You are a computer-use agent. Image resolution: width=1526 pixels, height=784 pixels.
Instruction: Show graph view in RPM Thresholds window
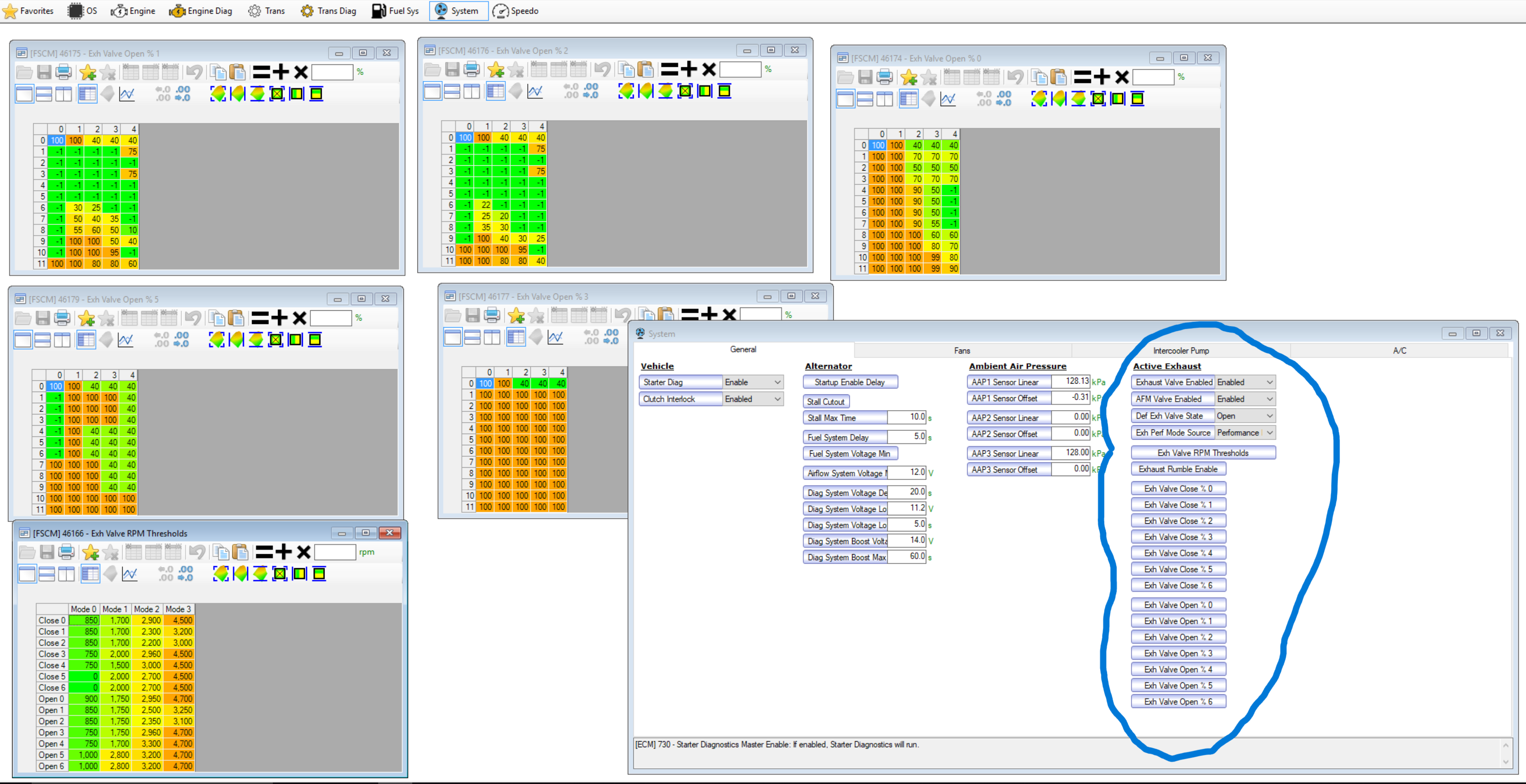[130, 573]
